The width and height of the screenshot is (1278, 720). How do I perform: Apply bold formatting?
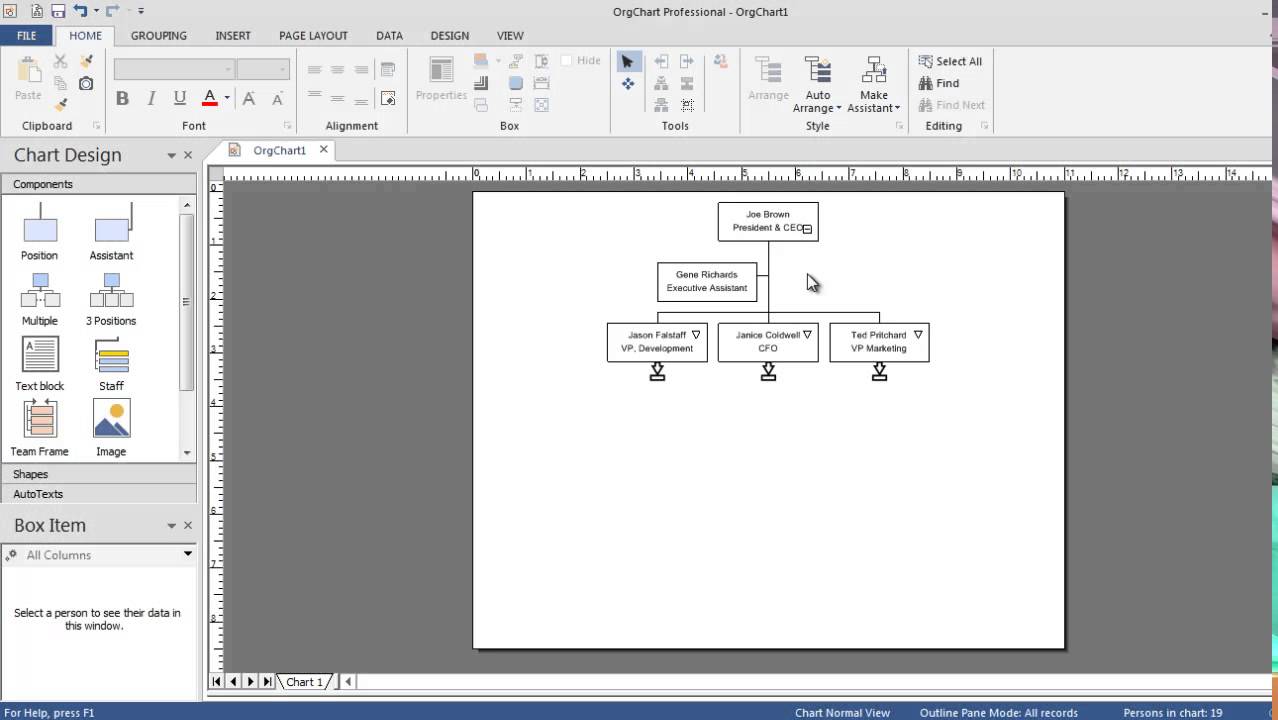(x=122, y=98)
